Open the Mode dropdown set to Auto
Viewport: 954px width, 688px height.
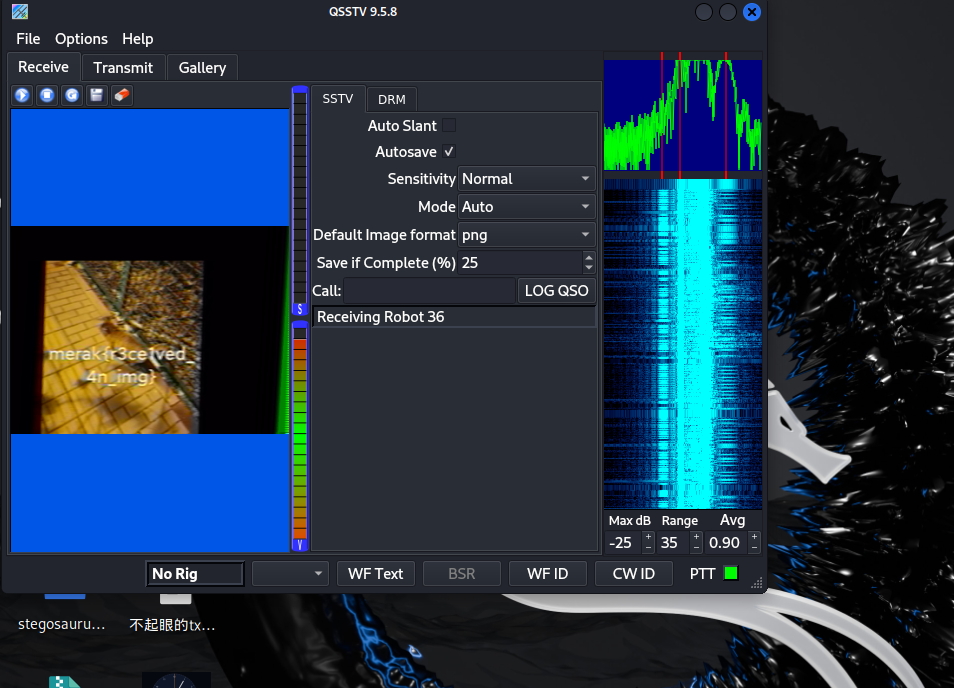pos(526,207)
